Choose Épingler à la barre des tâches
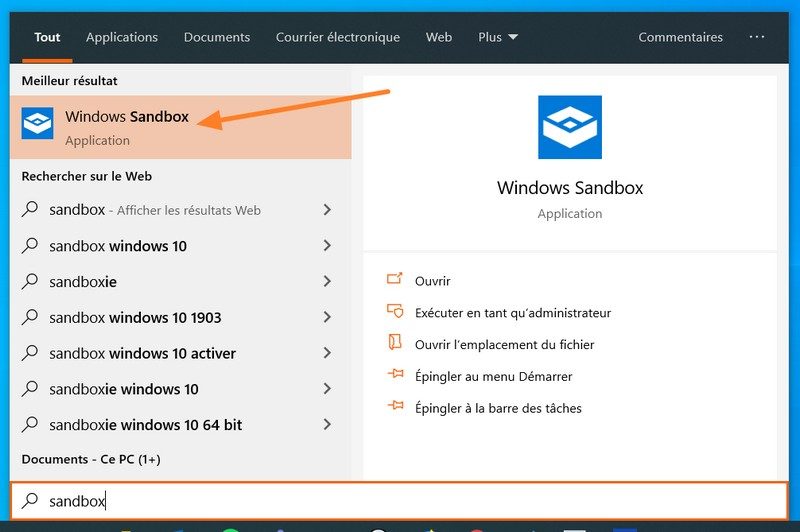Image resolution: width=800 pixels, height=532 pixels. point(498,408)
